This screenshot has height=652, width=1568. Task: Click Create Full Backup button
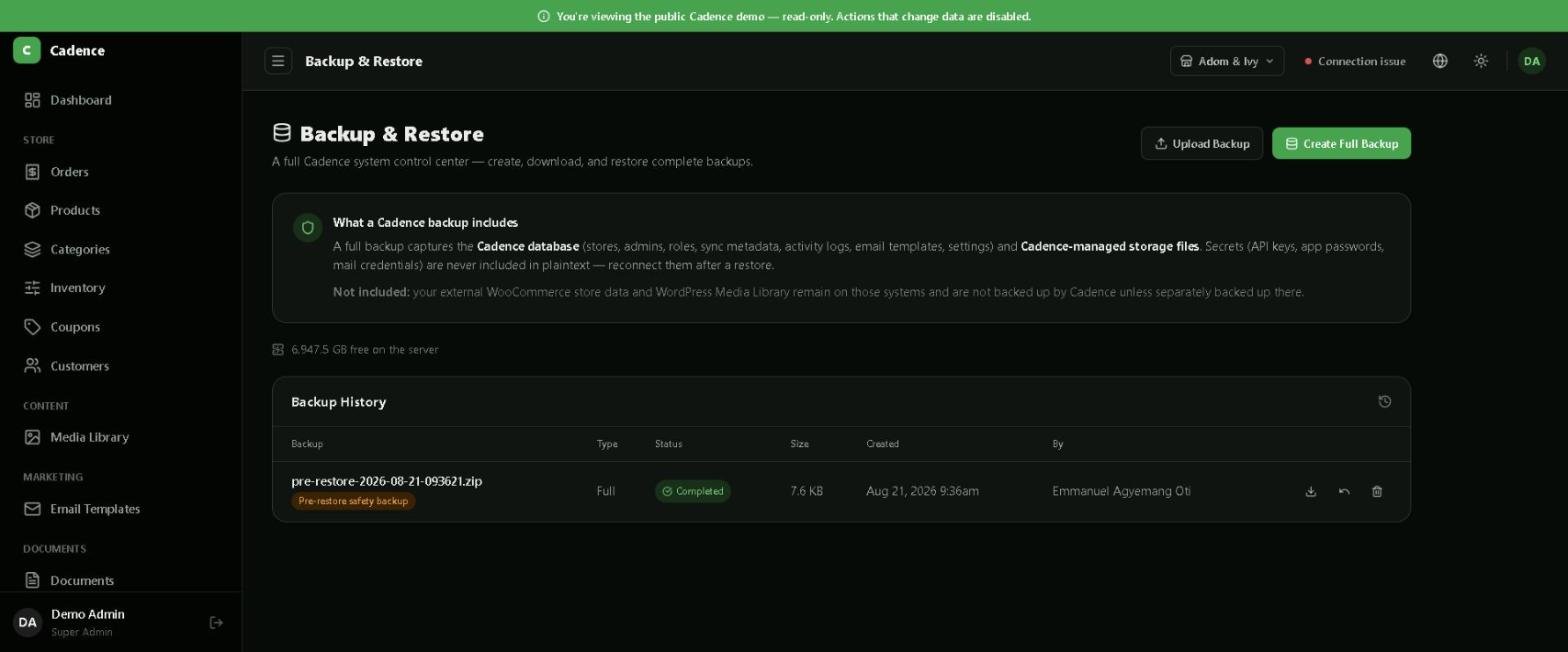(x=1341, y=143)
